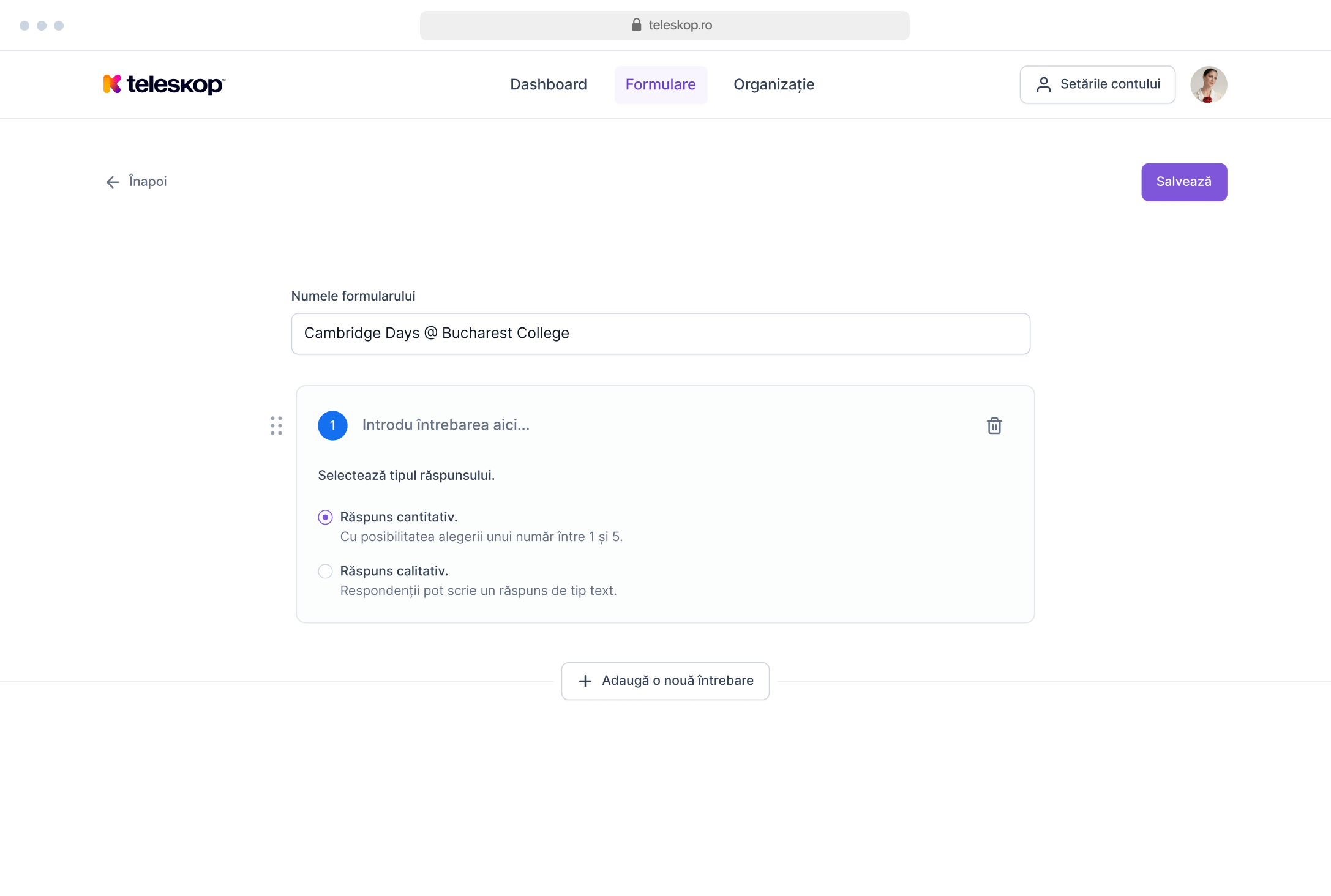Go back via the Înapoi link
The image size is (1331, 896).
[148, 182]
